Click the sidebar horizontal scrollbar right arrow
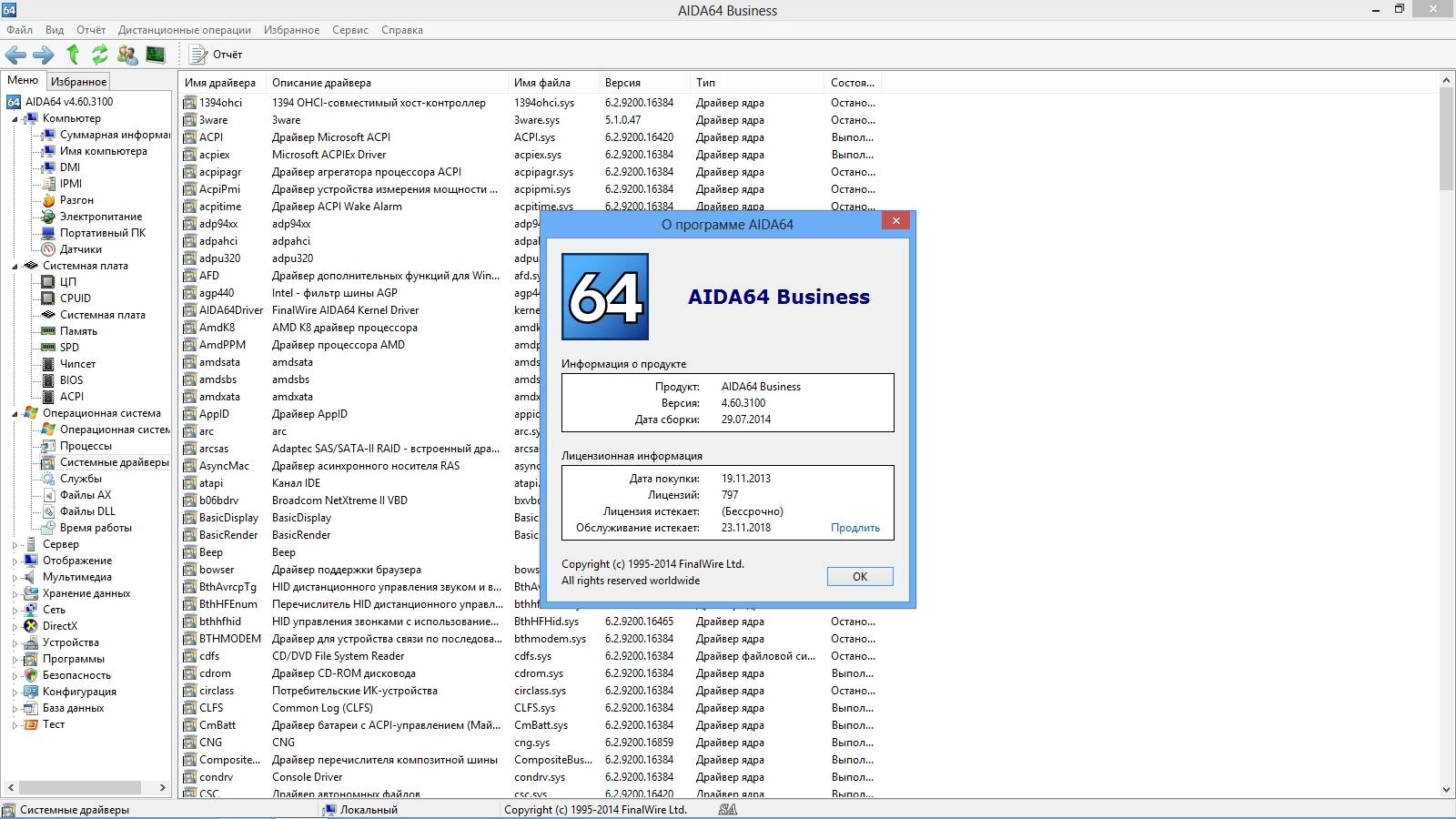 click(163, 787)
